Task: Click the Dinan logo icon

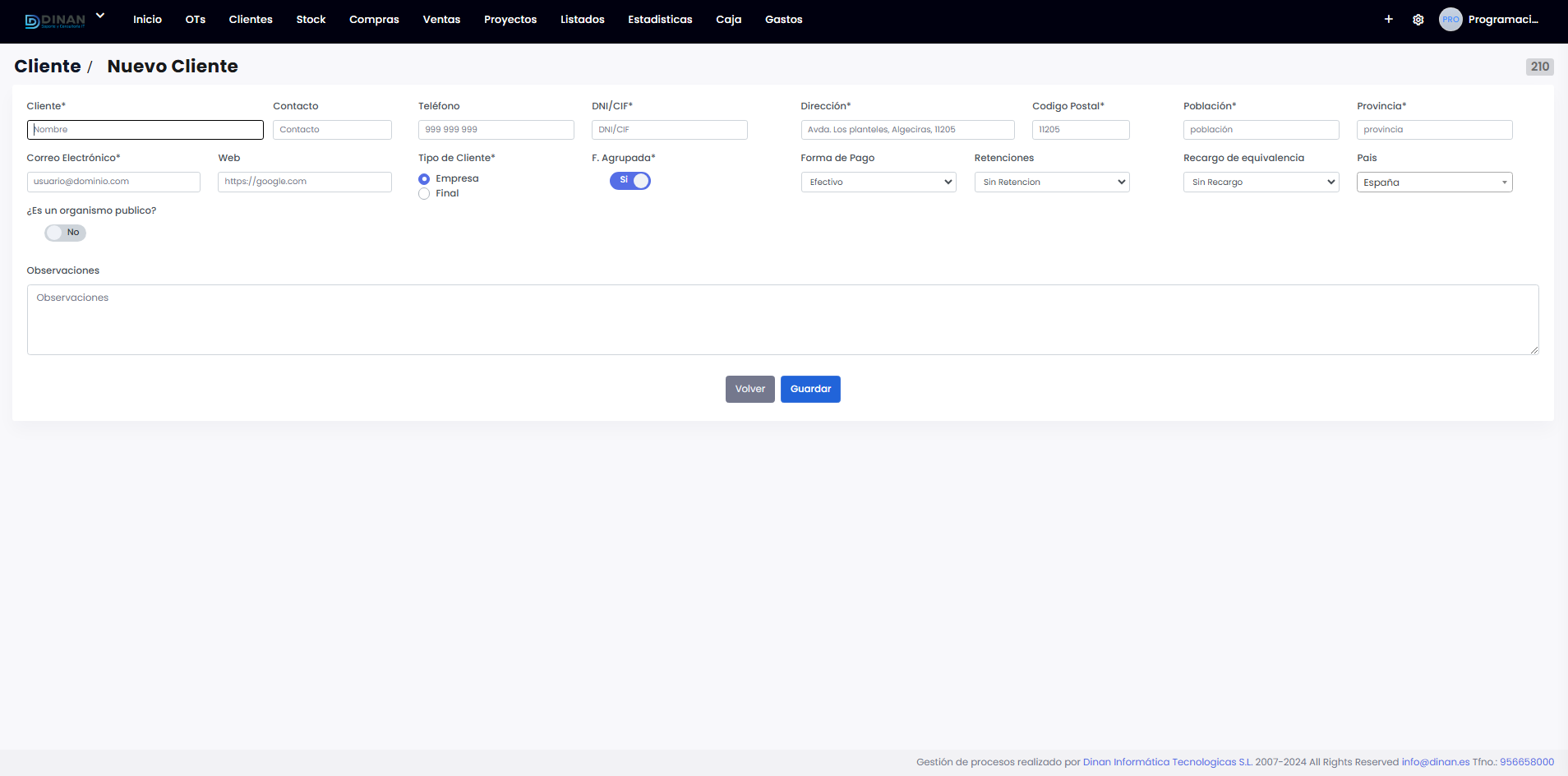Action: (54, 21)
